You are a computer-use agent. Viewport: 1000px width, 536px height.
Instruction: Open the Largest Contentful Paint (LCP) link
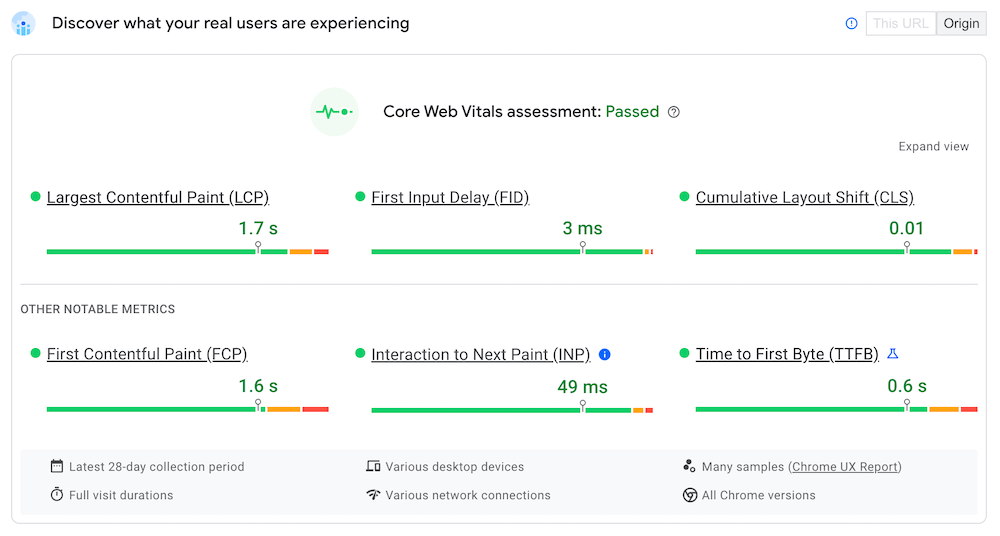click(158, 197)
